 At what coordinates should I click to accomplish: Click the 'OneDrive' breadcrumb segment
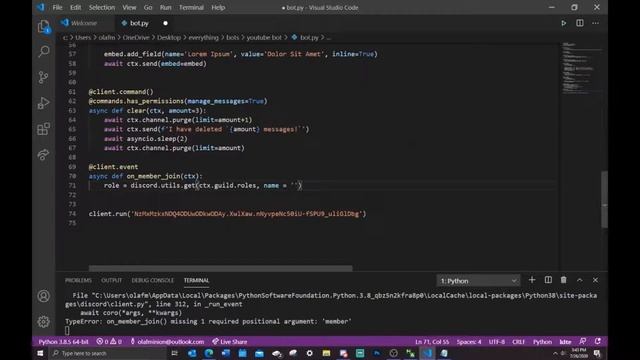pyautogui.click(x=136, y=38)
